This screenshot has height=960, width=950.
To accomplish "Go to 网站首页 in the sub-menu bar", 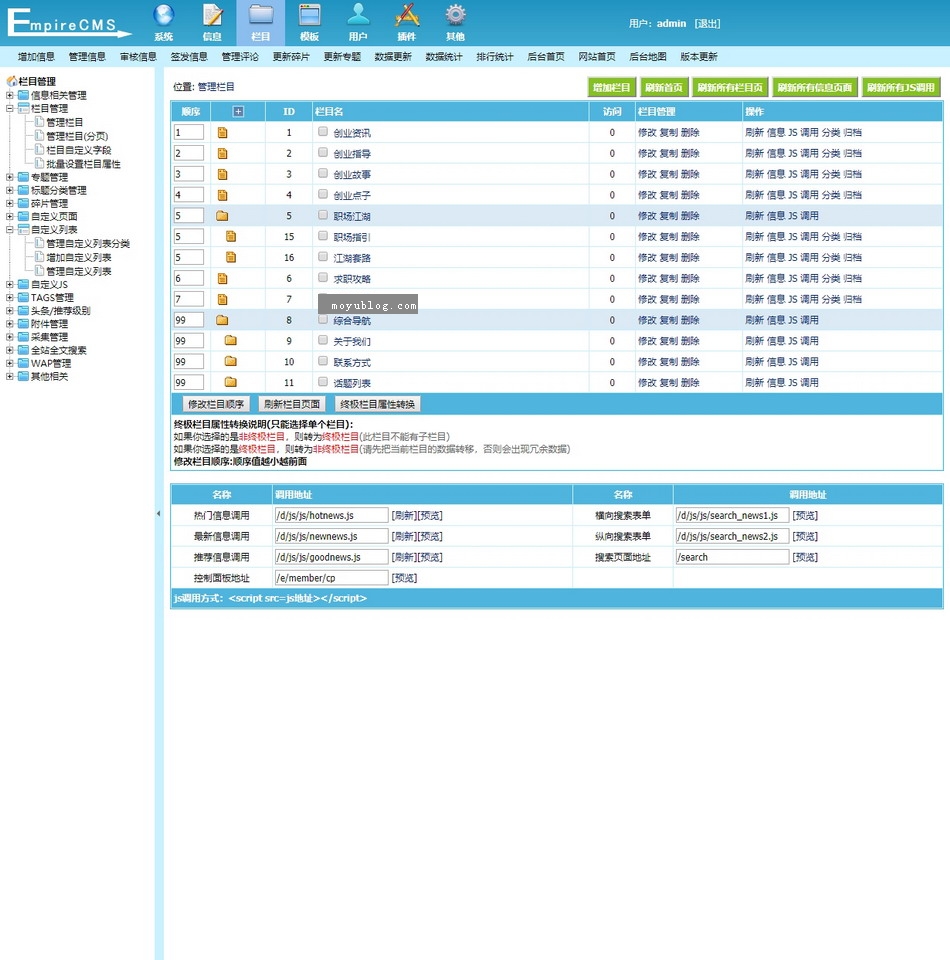I will (597, 56).
